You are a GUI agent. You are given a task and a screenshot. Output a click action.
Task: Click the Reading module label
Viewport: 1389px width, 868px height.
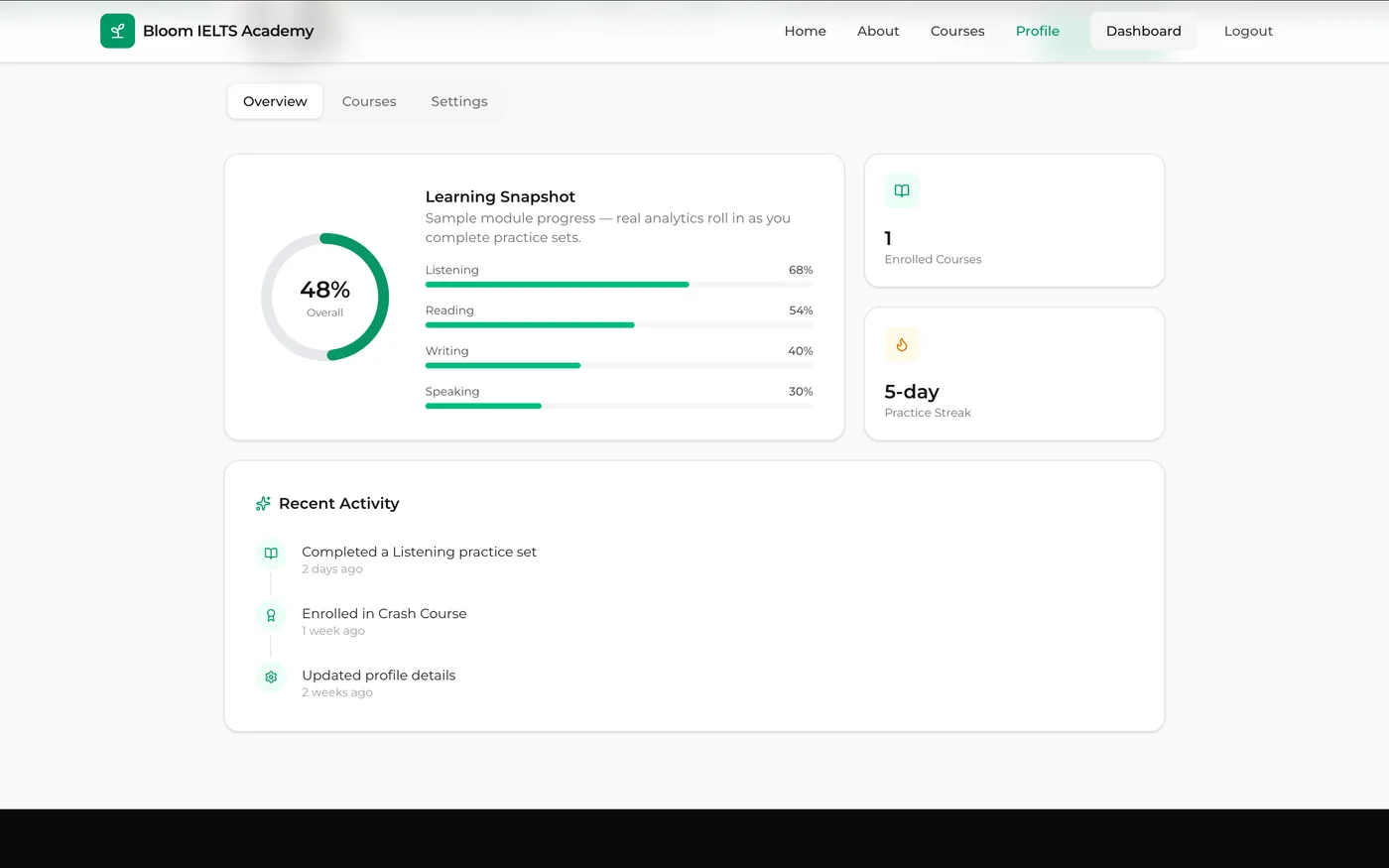449,310
